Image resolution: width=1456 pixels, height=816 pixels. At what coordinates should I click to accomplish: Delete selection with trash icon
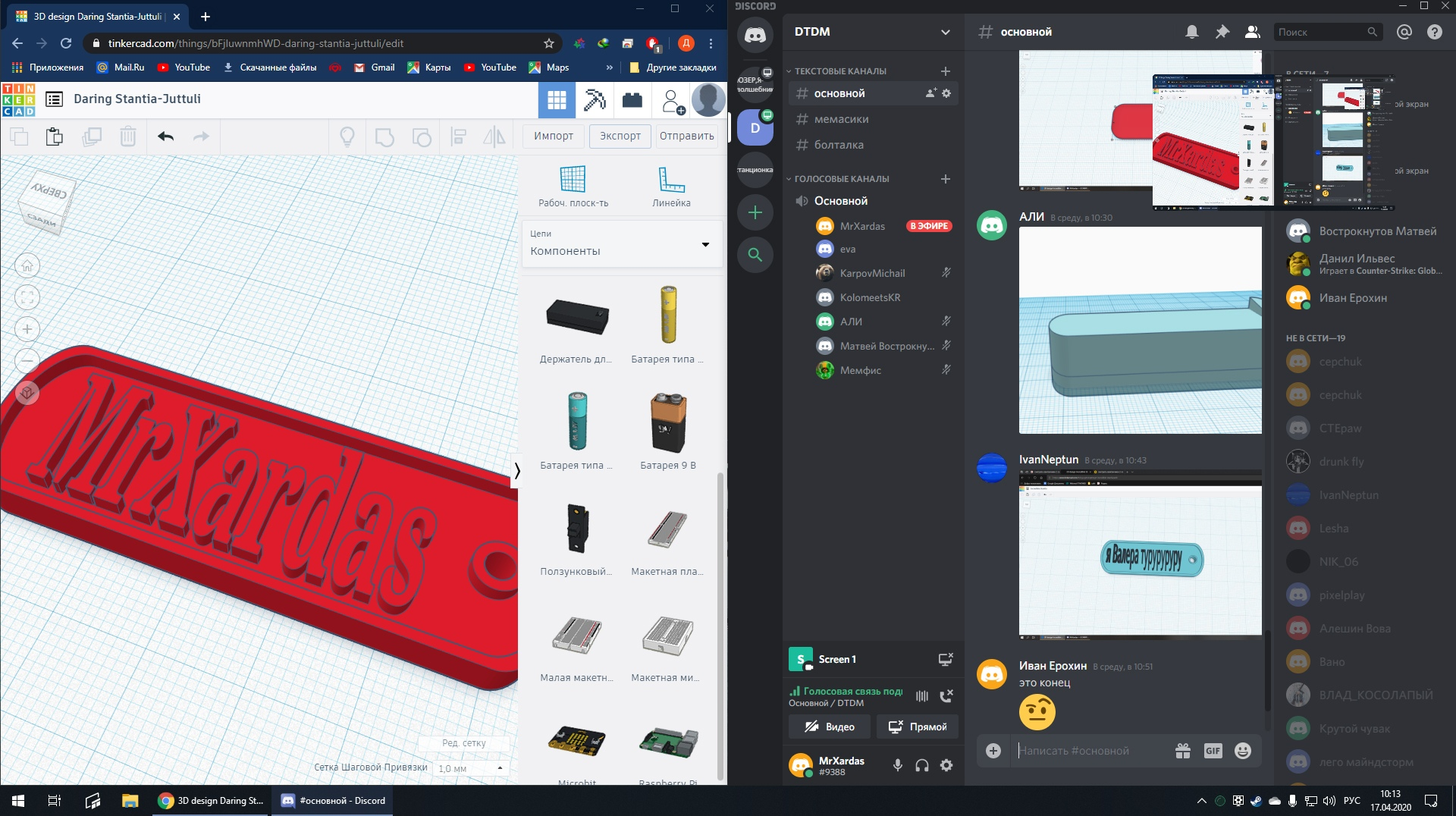128,137
